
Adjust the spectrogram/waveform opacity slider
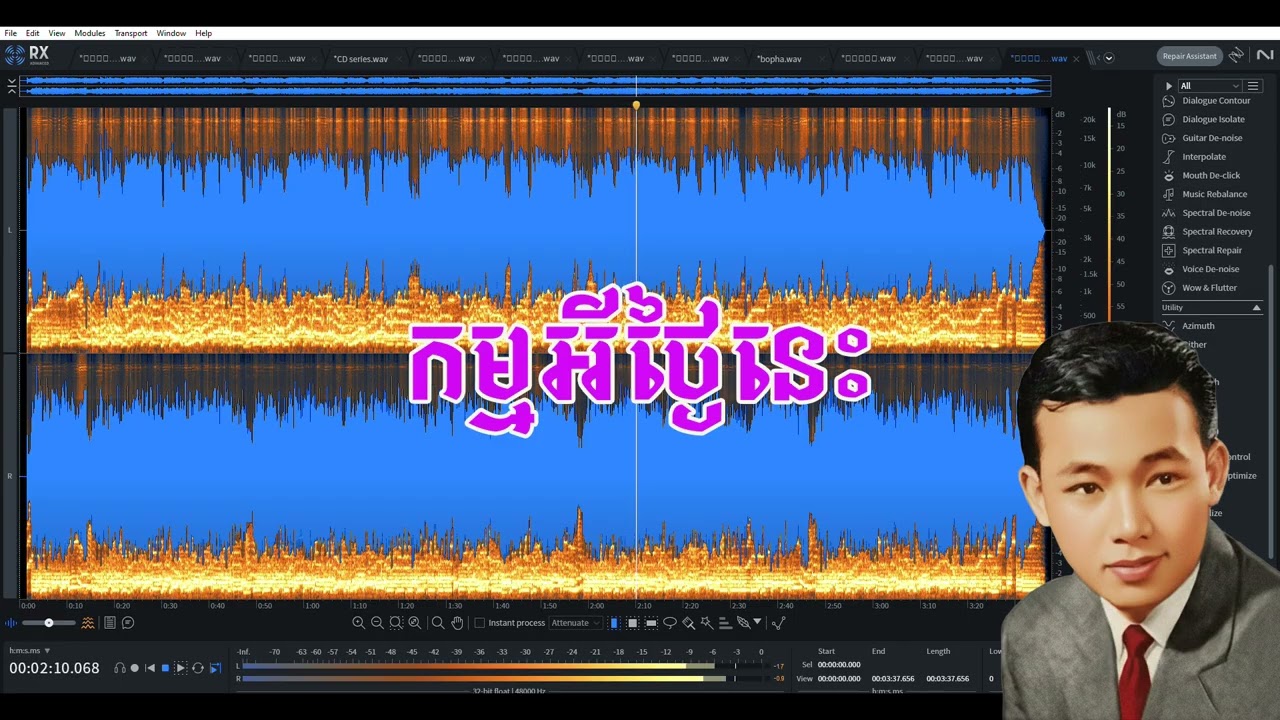(x=49, y=623)
